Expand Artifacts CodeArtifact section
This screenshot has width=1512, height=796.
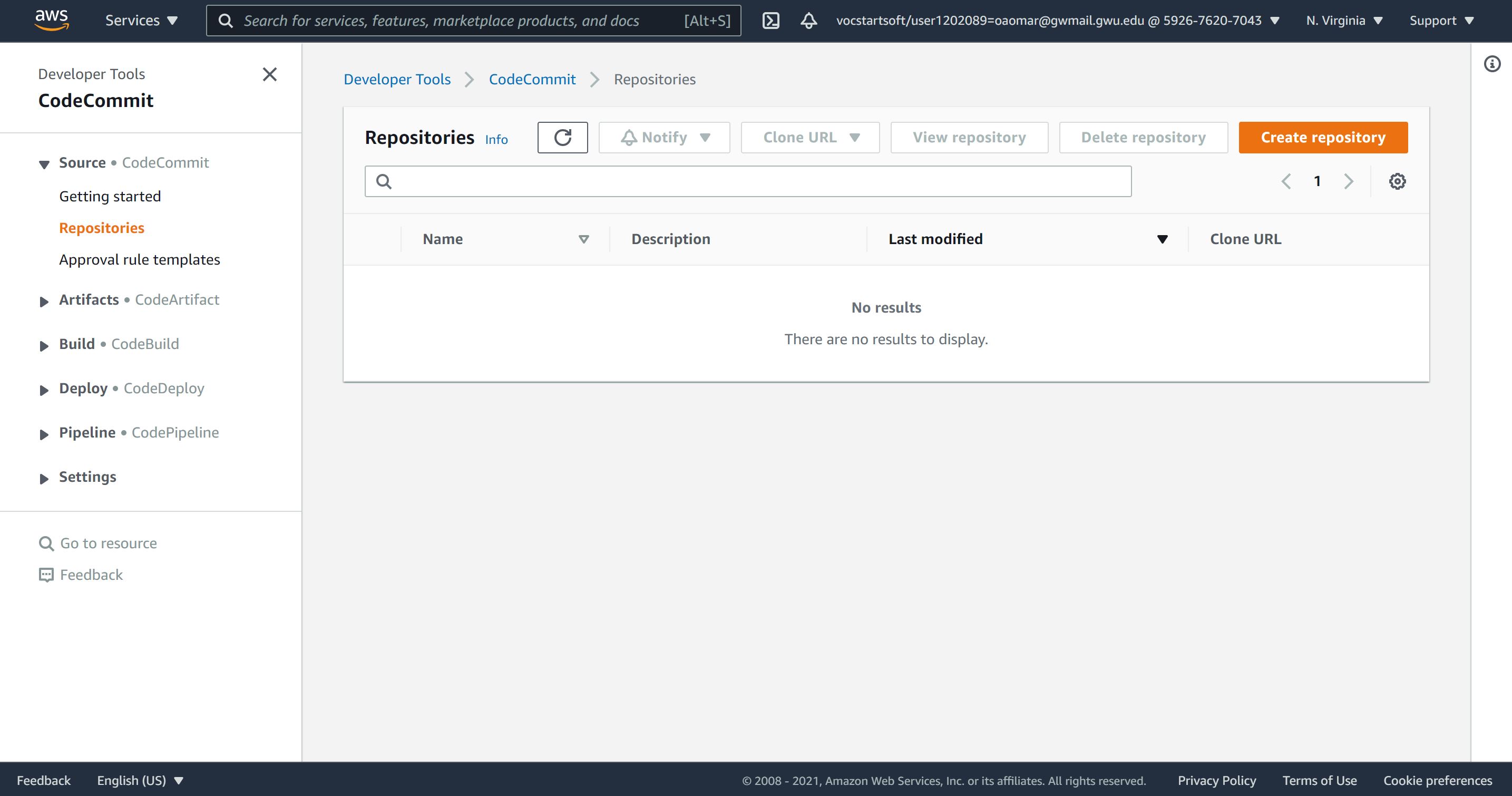(44, 302)
